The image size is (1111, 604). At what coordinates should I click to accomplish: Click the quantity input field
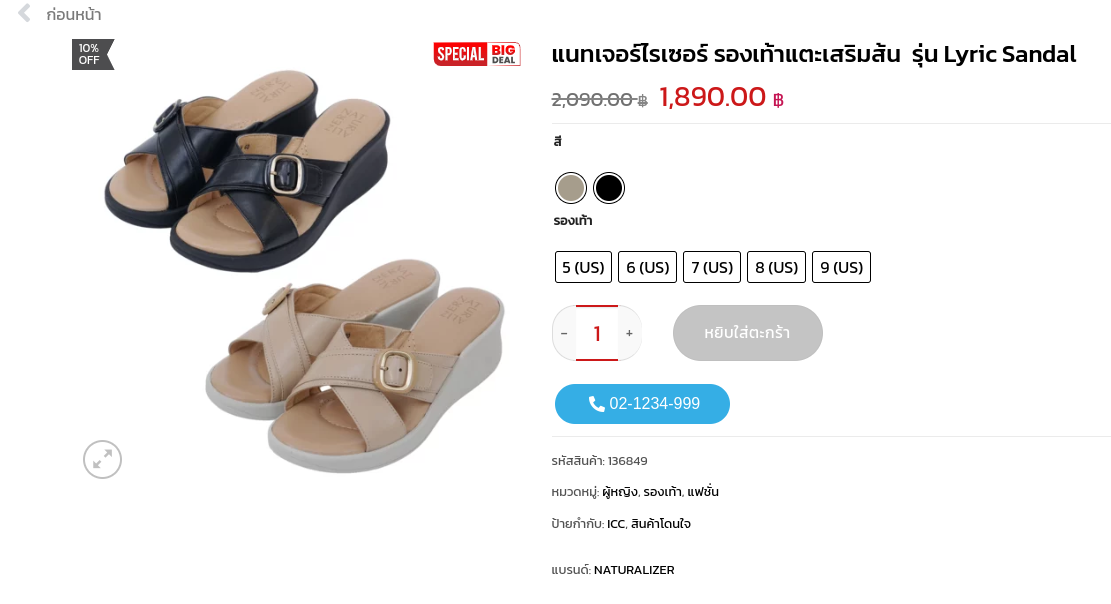point(597,333)
